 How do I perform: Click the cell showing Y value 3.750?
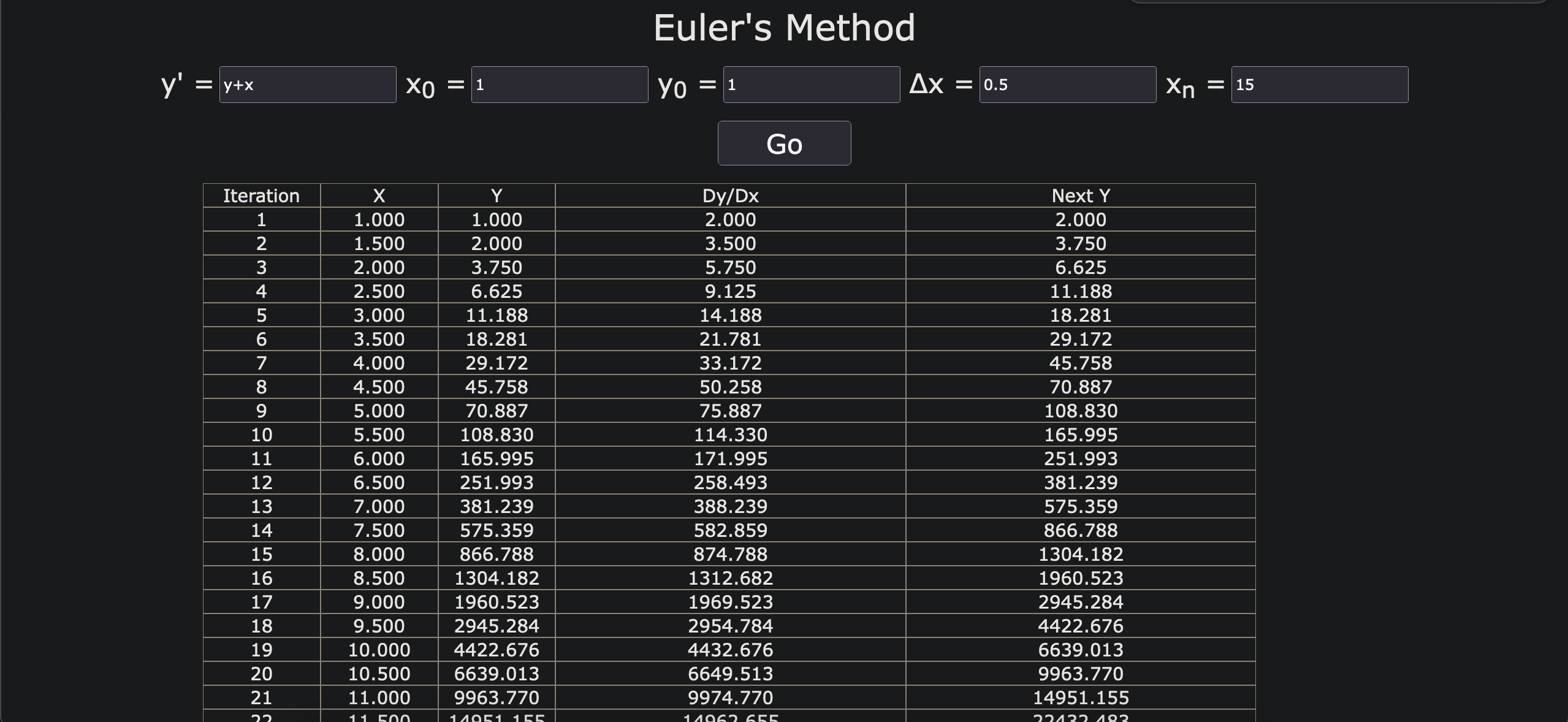(495, 267)
